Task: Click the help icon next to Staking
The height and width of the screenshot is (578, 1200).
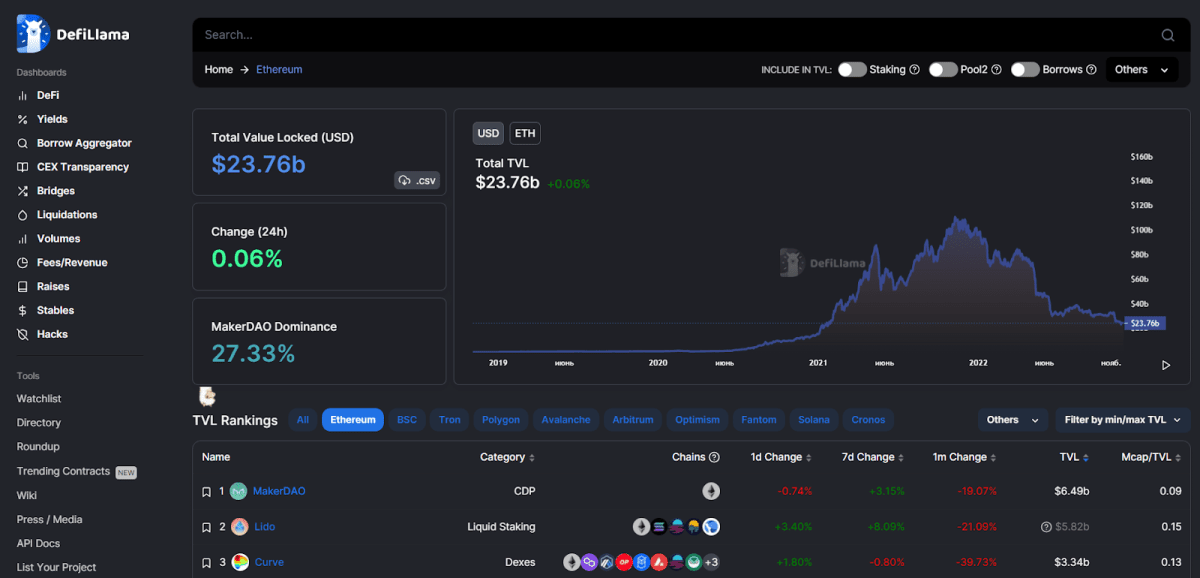Action: click(915, 70)
